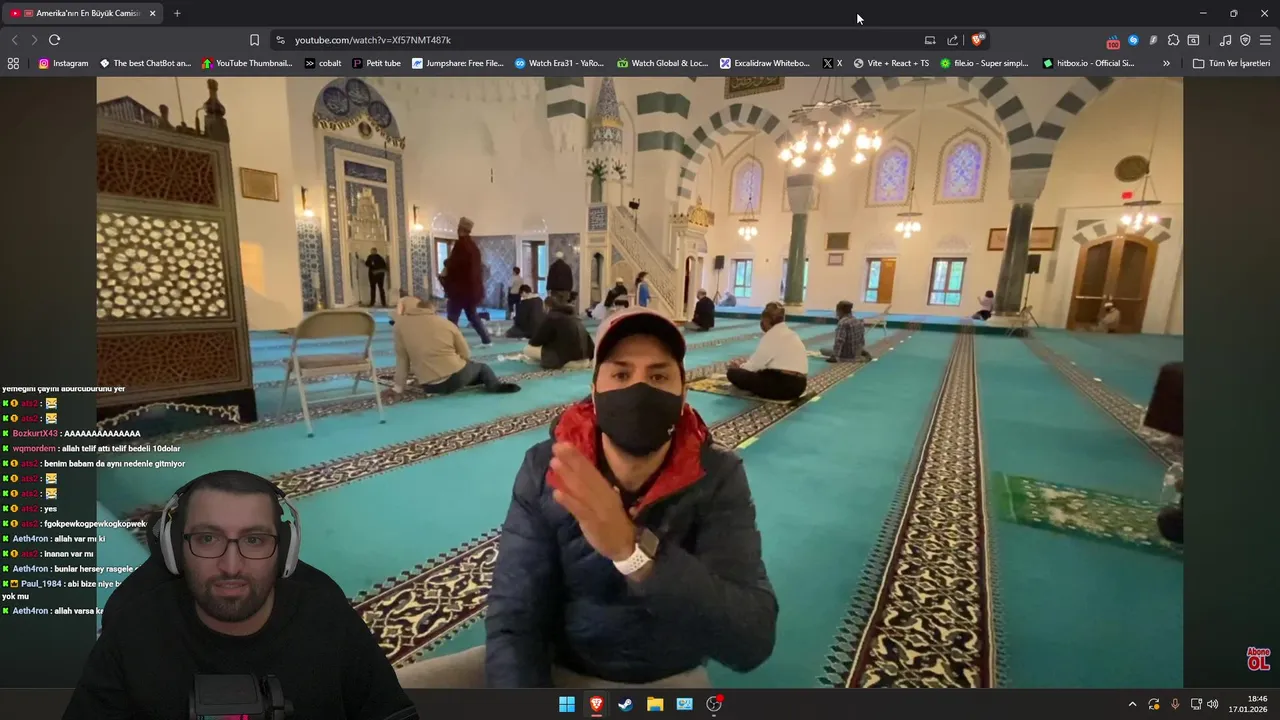Open the cobalt bookmark
The width and height of the screenshot is (1280, 720).
[323, 63]
